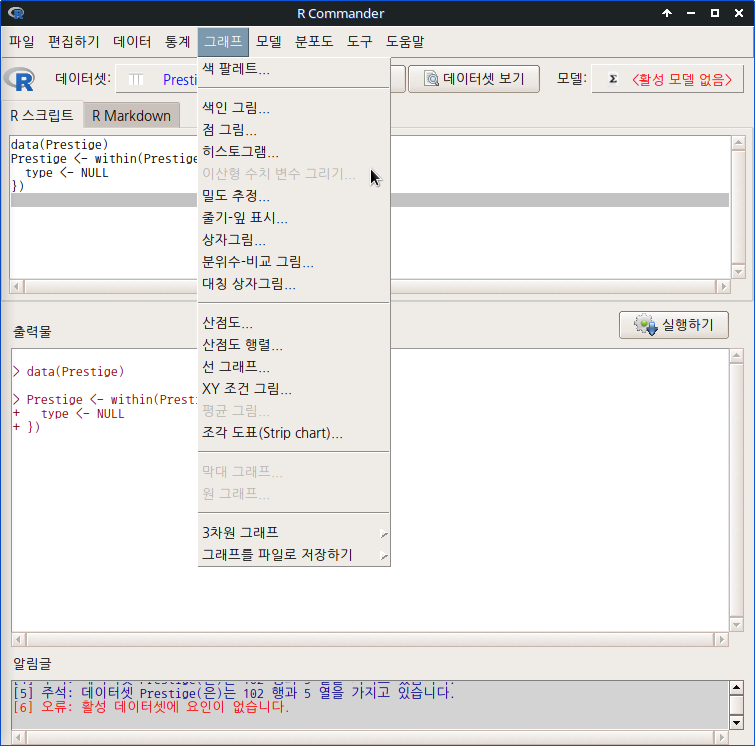The image size is (755, 746).
Task: Open the 도구 menu
Action: point(360,41)
